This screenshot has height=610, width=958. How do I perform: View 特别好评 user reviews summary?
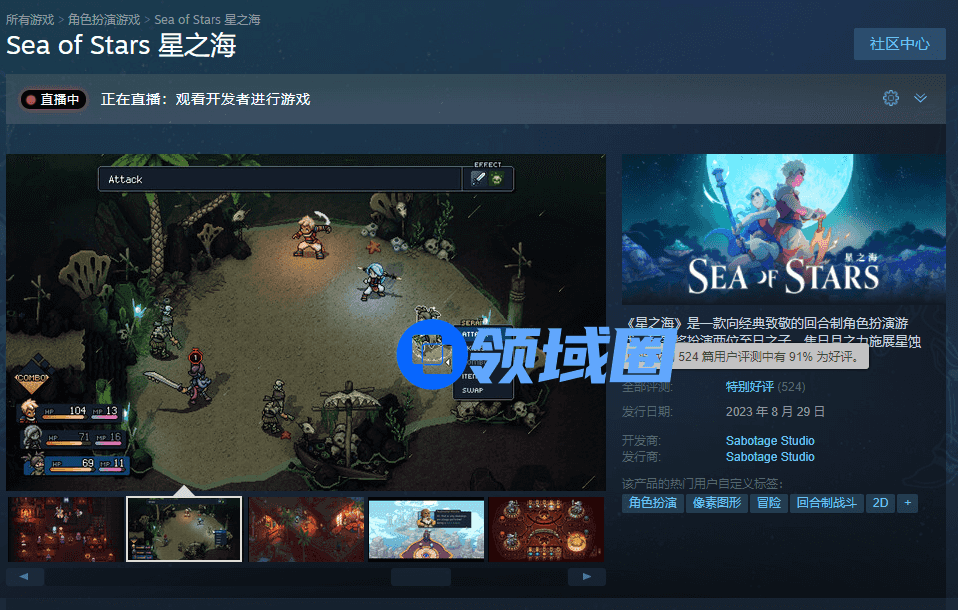pyautogui.click(x=749, y=386)
